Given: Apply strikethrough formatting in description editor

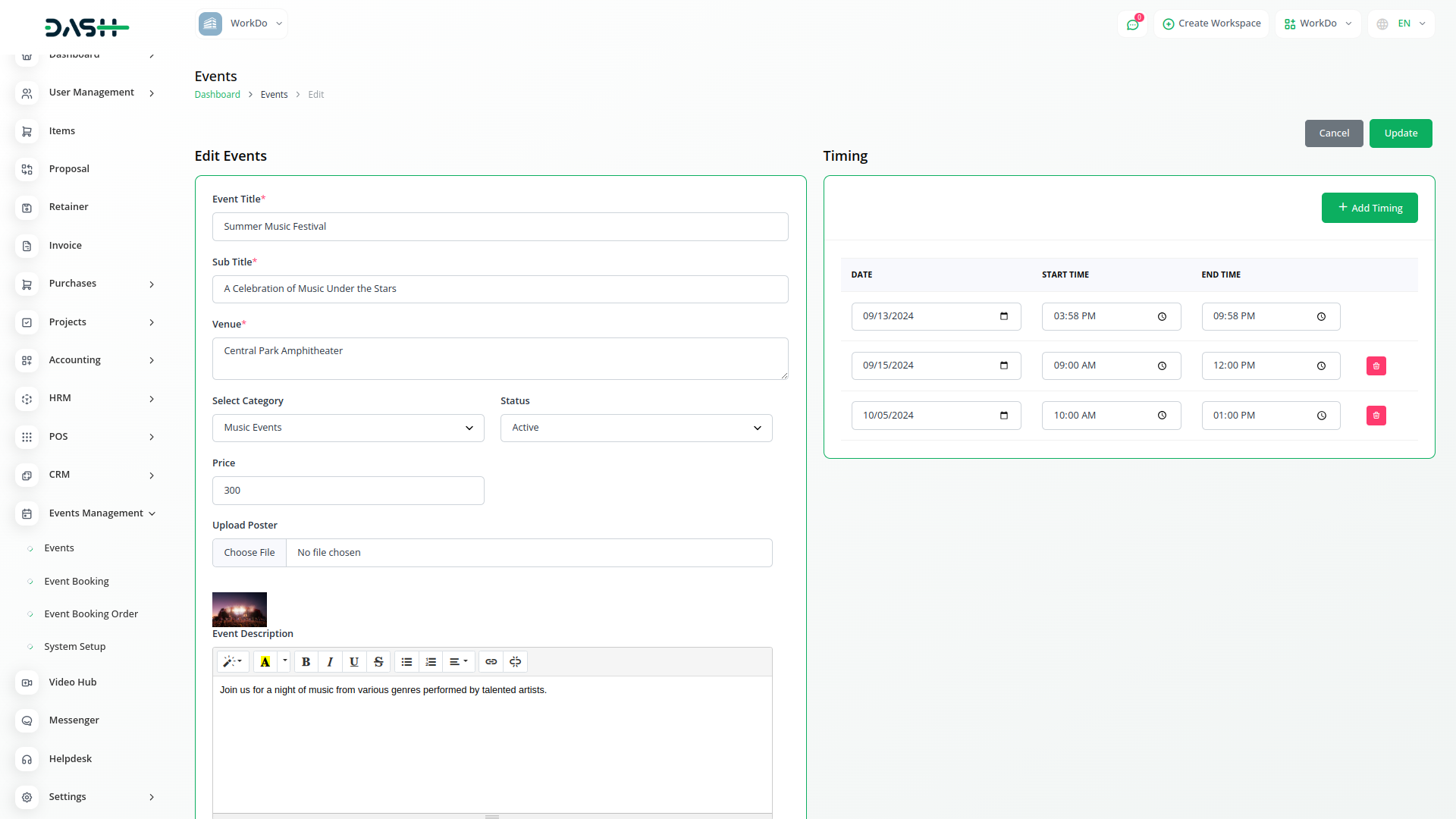Looking at the screenshot, I should click(378, 662).
